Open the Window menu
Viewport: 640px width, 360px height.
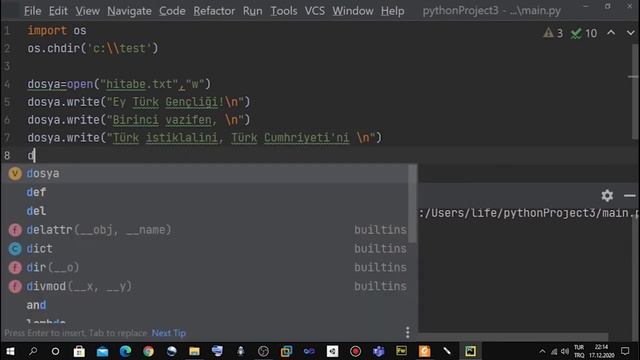352,11
